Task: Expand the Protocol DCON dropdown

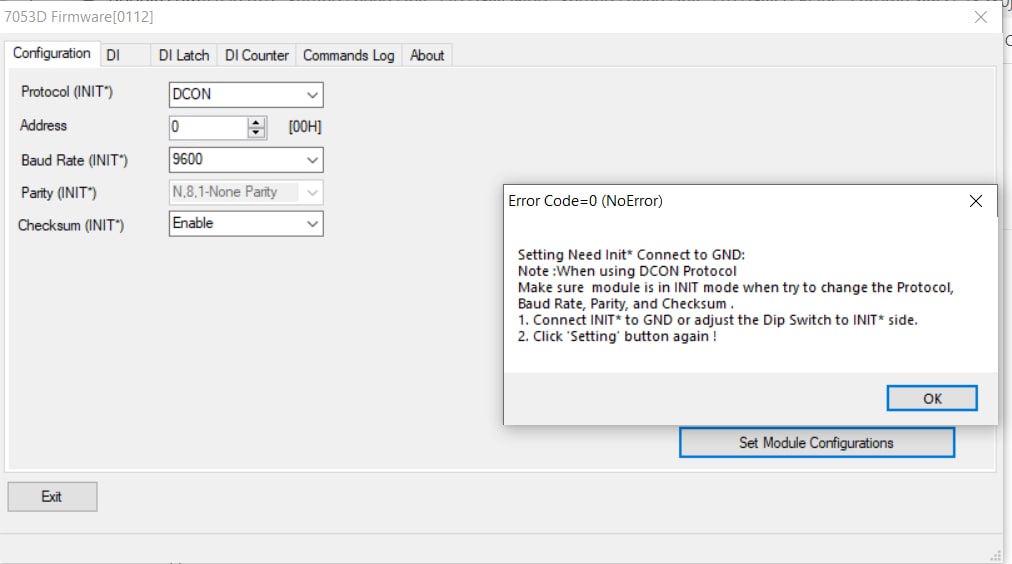Action: (x=246, y=95)
